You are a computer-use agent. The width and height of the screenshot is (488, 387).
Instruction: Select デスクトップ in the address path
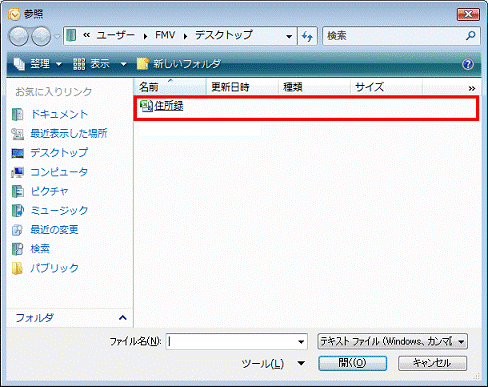(224, 35)
